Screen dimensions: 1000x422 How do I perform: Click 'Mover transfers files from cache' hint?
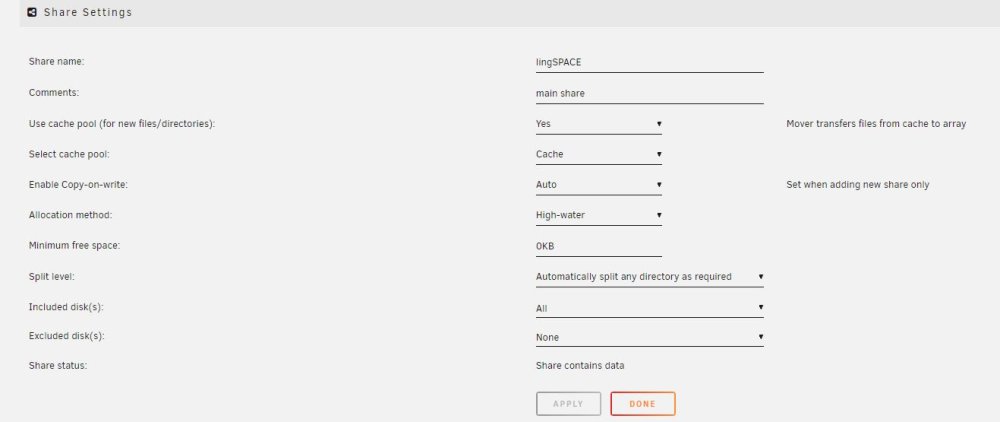click(x=876, y=124)
